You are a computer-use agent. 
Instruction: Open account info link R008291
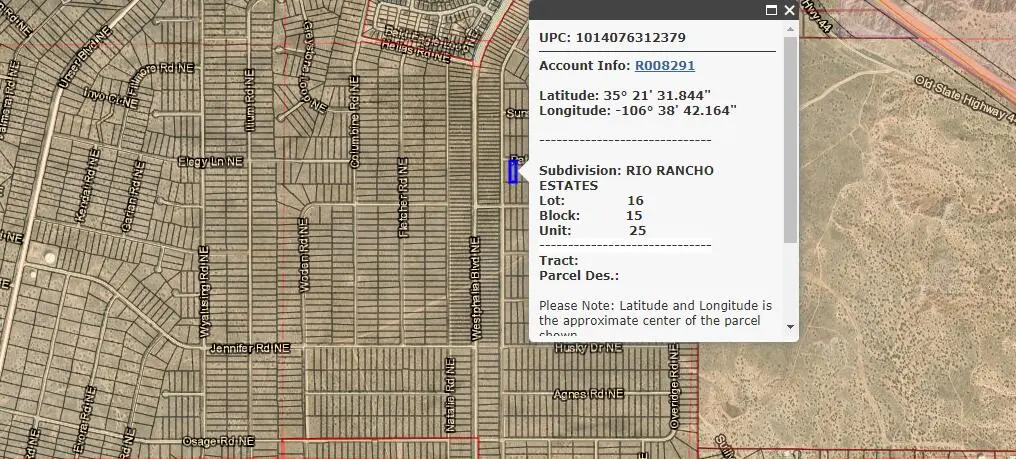click(664, 66)
